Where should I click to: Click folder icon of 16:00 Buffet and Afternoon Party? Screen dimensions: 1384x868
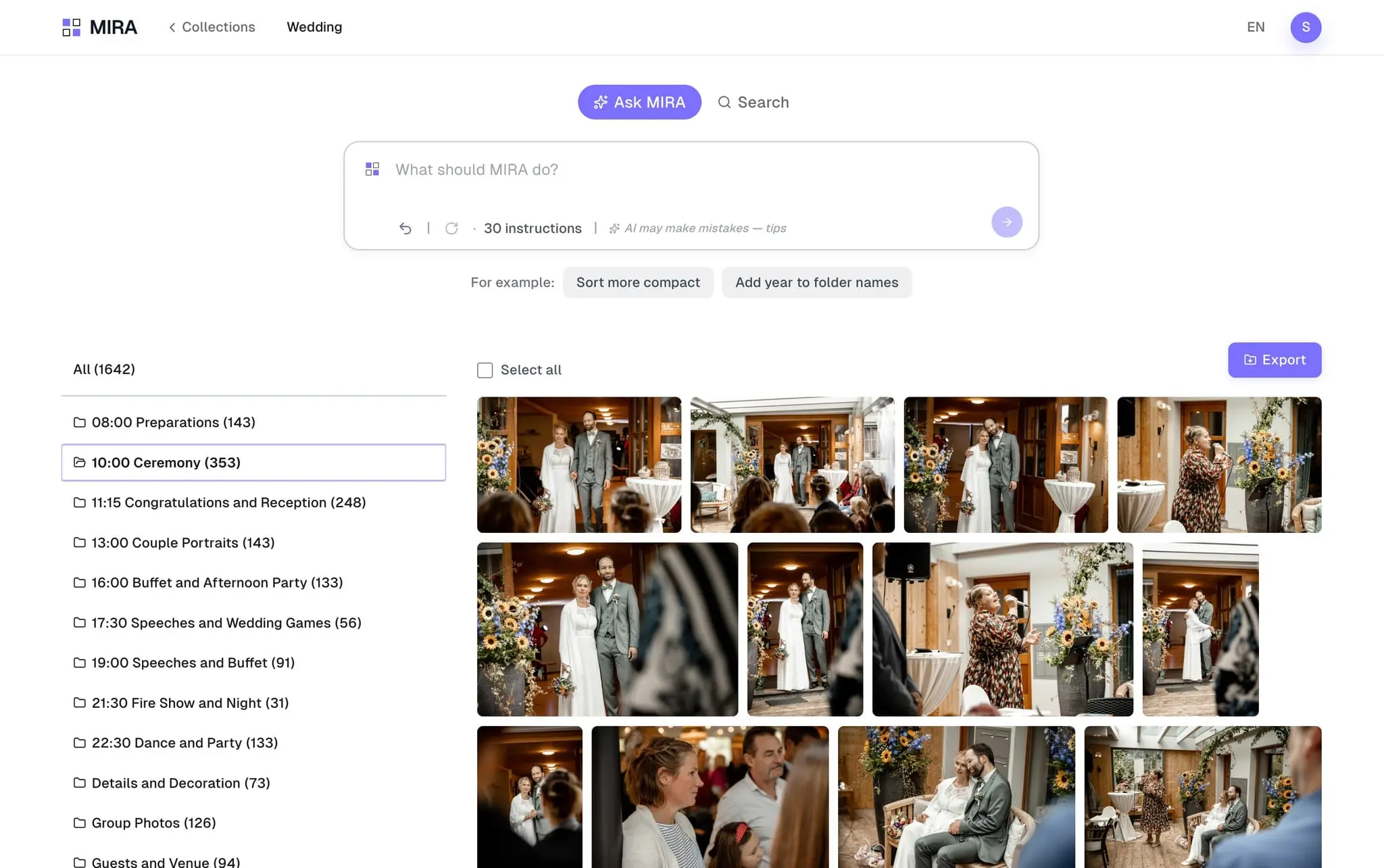(x=79, y=582)
